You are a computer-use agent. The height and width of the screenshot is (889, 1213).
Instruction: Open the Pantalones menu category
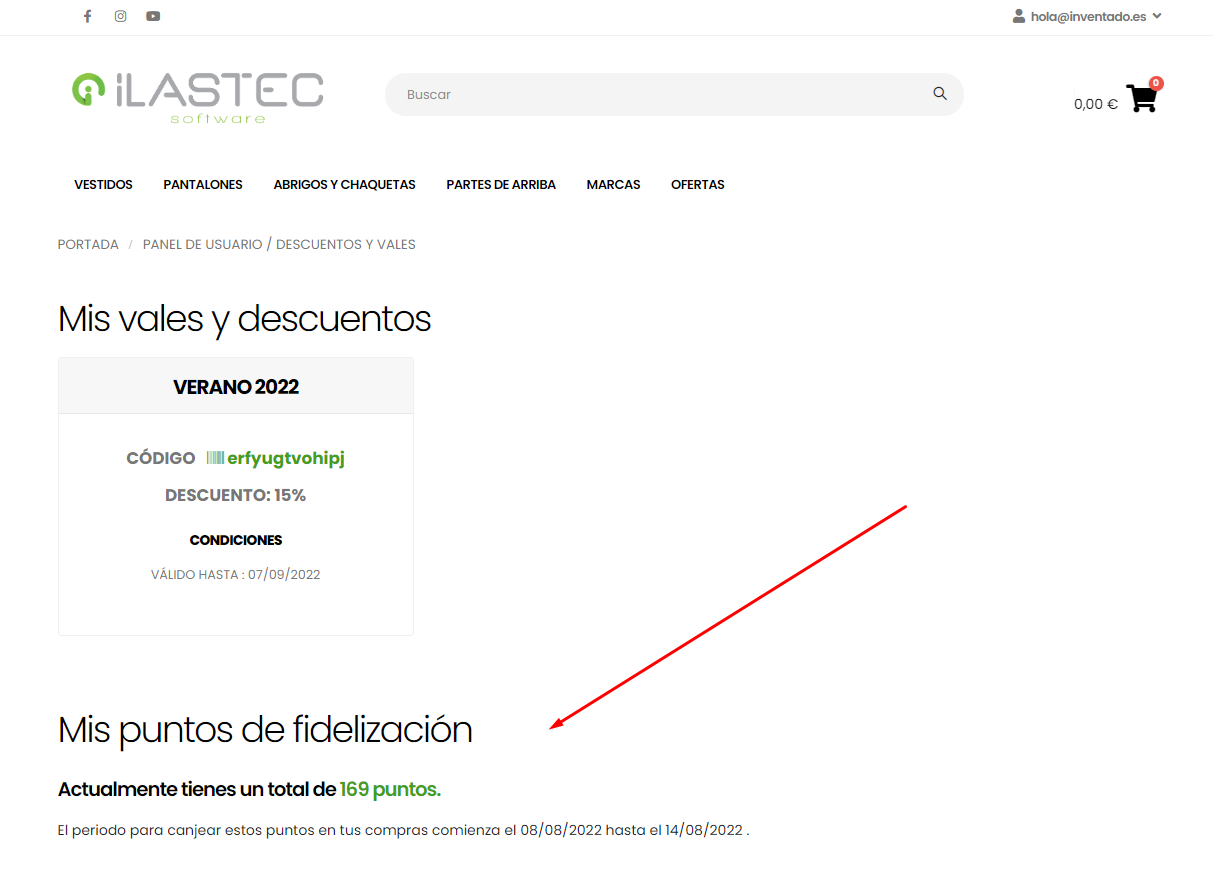click(x=203, y=185)
